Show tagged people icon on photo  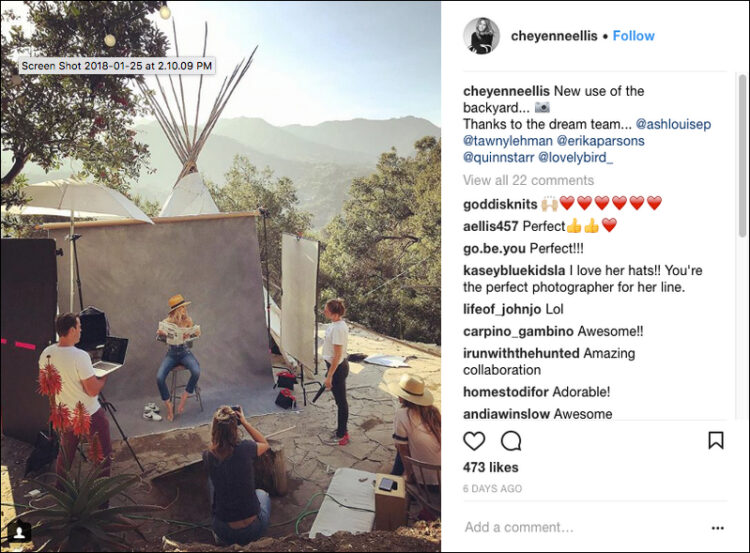pyautogui.click(x=20, y=532)
